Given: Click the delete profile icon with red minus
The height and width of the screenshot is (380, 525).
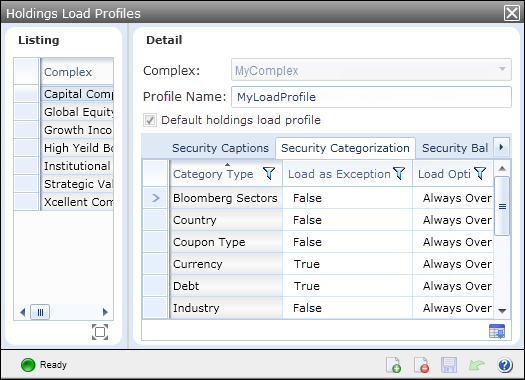Looking at the screenshot, I should pos(421,365).
